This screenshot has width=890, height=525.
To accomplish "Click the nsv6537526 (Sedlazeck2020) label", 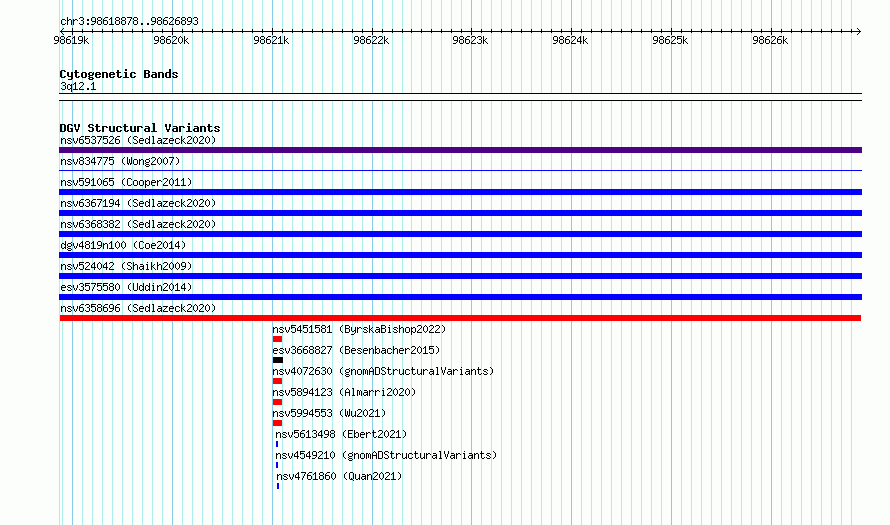I will [138, 140].
